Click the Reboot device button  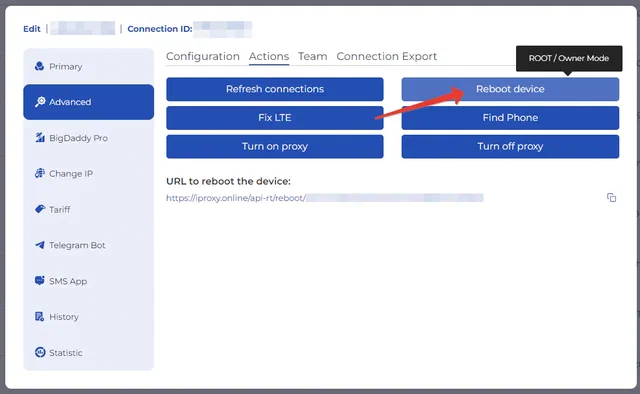pos(510,89)
